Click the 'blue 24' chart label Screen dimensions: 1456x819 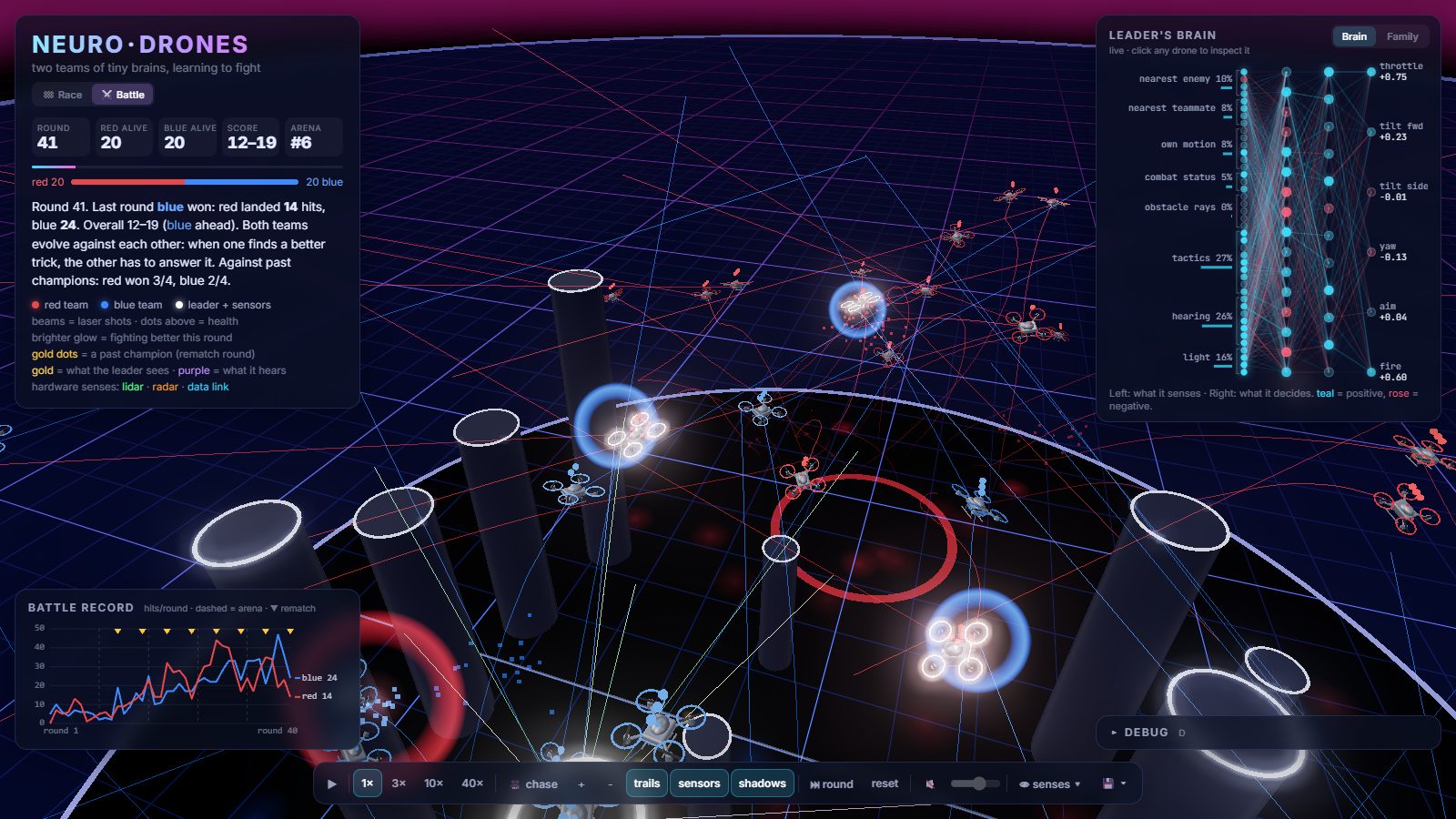[319, 678]
